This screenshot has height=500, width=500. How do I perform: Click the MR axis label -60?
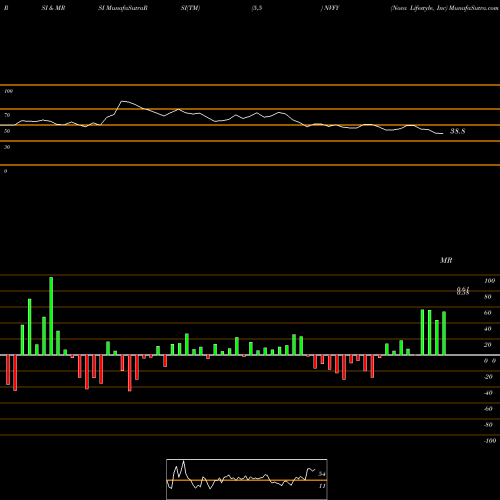[488, 409]
